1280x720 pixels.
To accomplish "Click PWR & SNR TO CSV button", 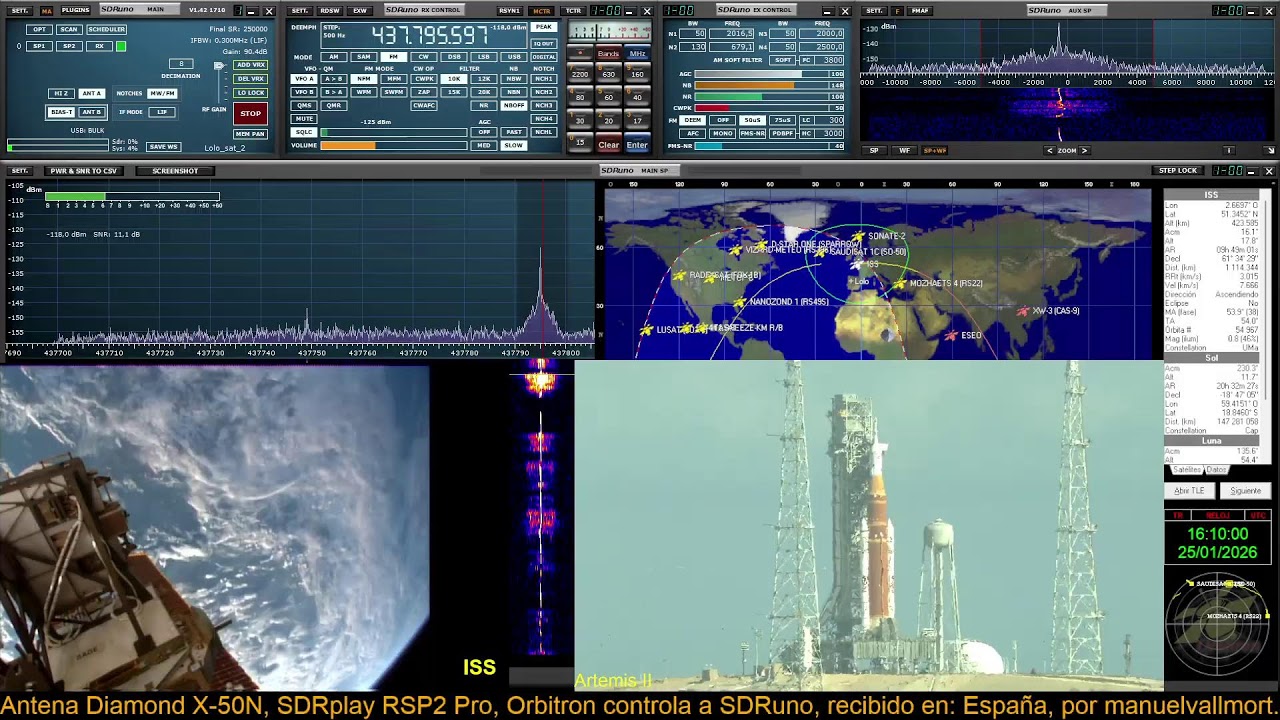I will point(83,171).
